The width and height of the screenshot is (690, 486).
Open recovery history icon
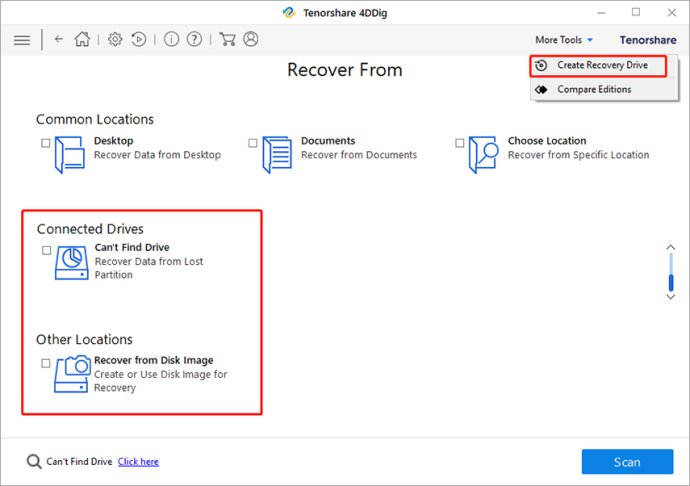(x=139, y=40)
